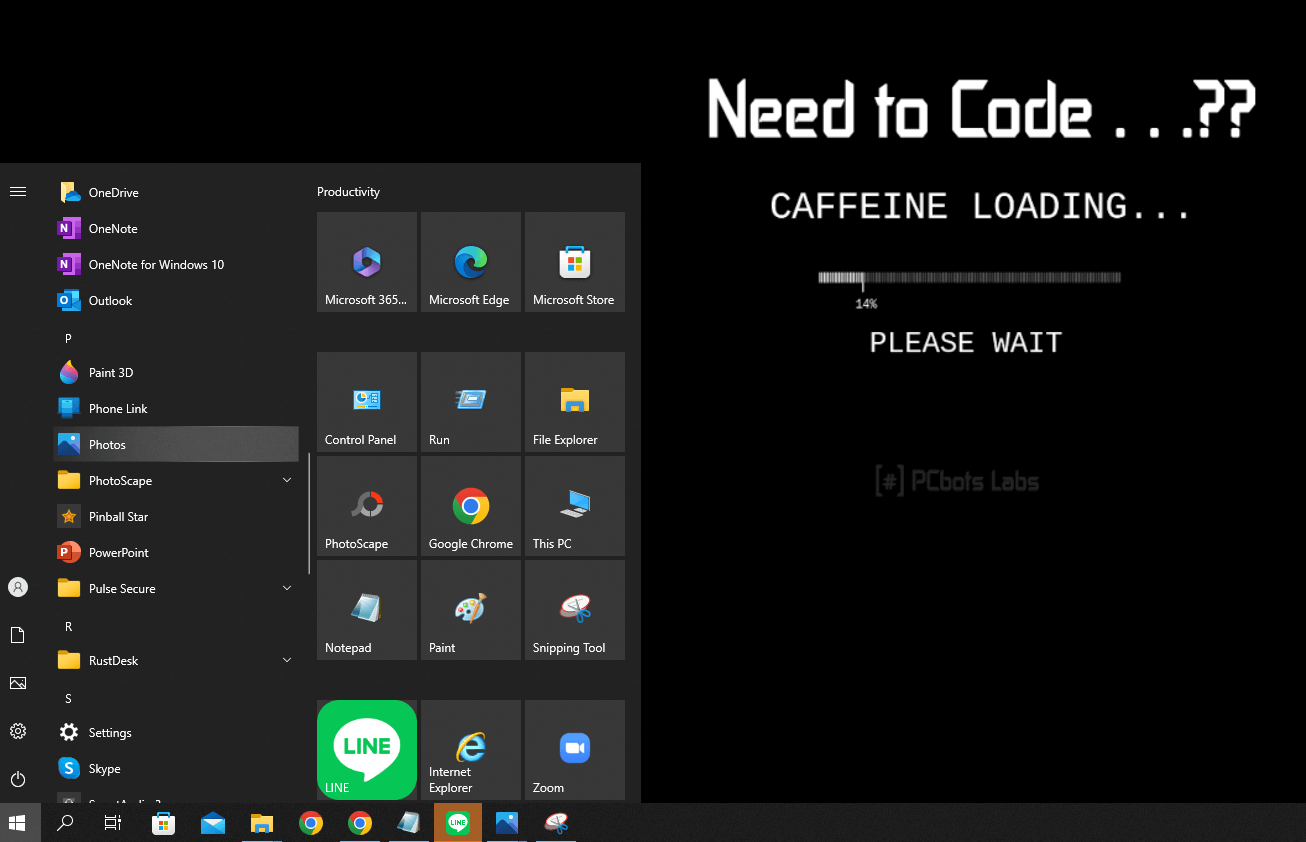Click the letter P section header
The height and width of the screenshot is (842, 1306).
click(68, 339)
